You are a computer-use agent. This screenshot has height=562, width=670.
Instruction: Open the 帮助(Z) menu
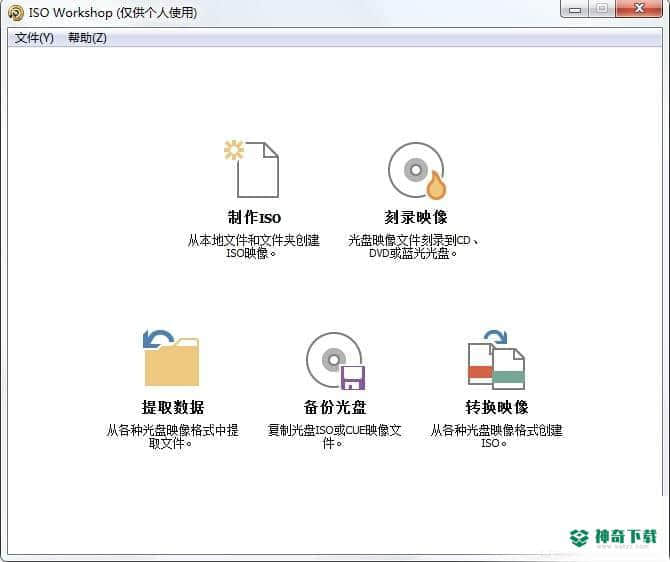click(87, 38)
